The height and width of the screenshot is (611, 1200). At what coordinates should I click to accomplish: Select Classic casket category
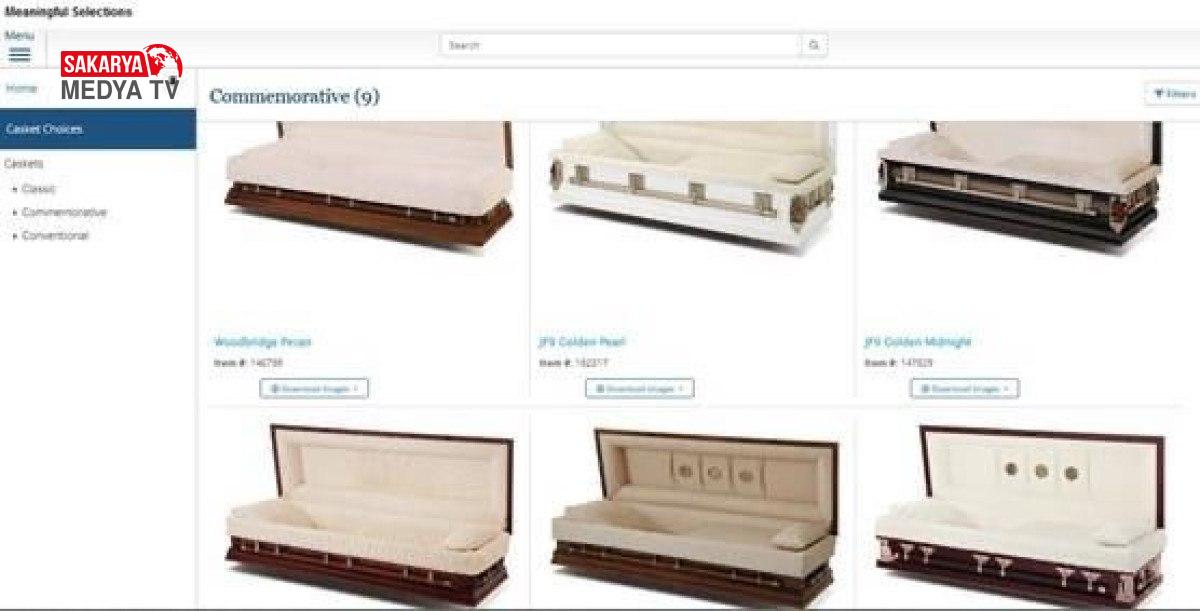(x=39, y=189)
